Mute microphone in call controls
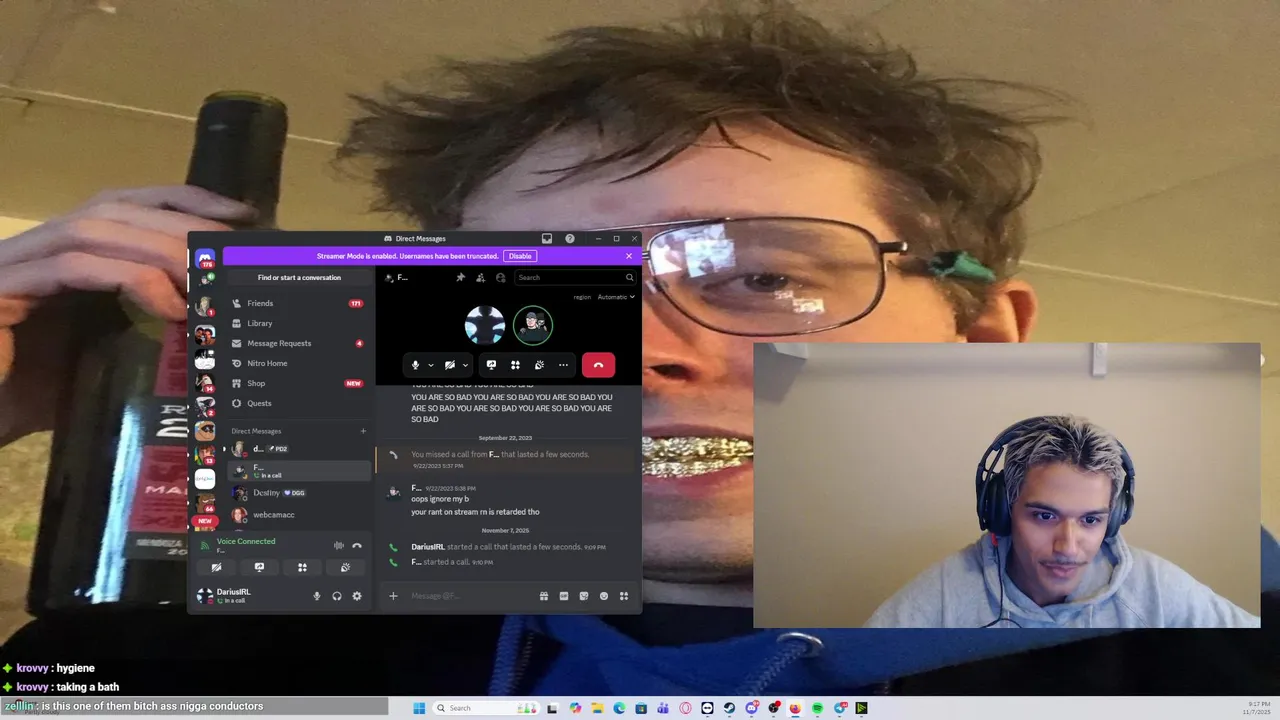 click(415, 365)
